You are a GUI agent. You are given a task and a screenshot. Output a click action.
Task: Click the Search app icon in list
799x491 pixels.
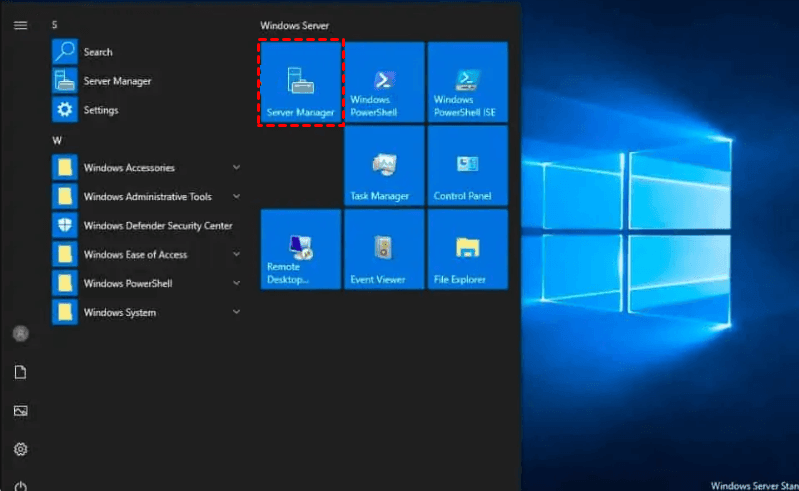[65, 51]
